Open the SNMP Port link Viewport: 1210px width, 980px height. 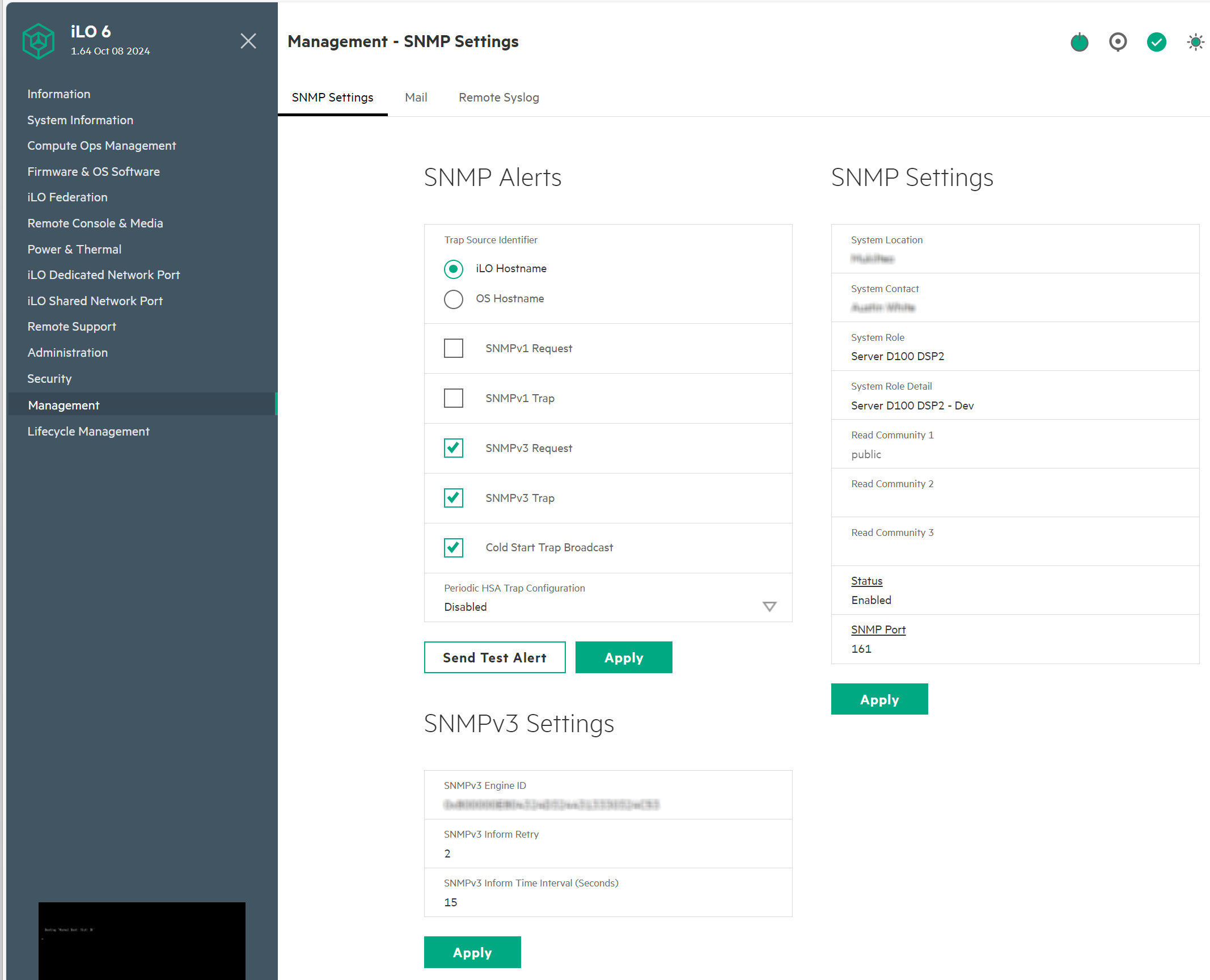pyautogui.click(x=878, y=630)
